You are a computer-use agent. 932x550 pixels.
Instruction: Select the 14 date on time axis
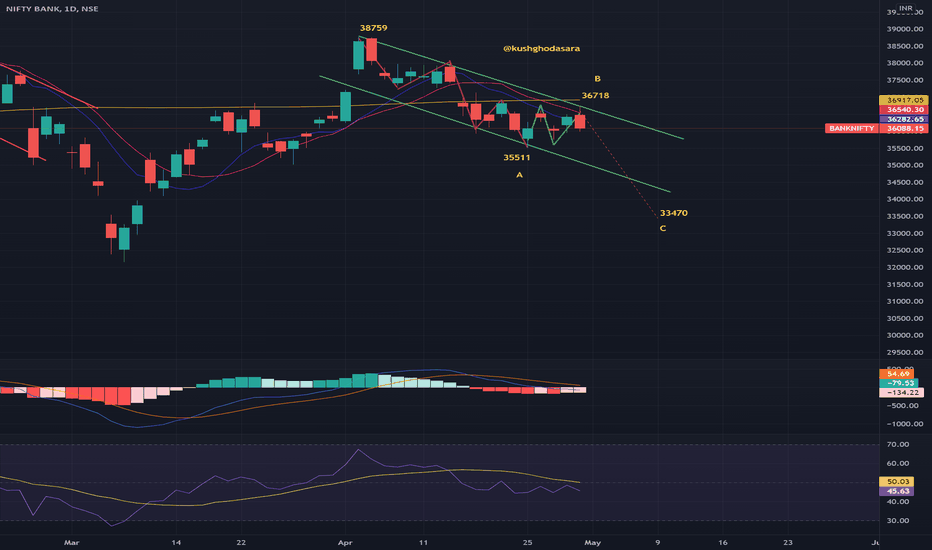[176, 542]
